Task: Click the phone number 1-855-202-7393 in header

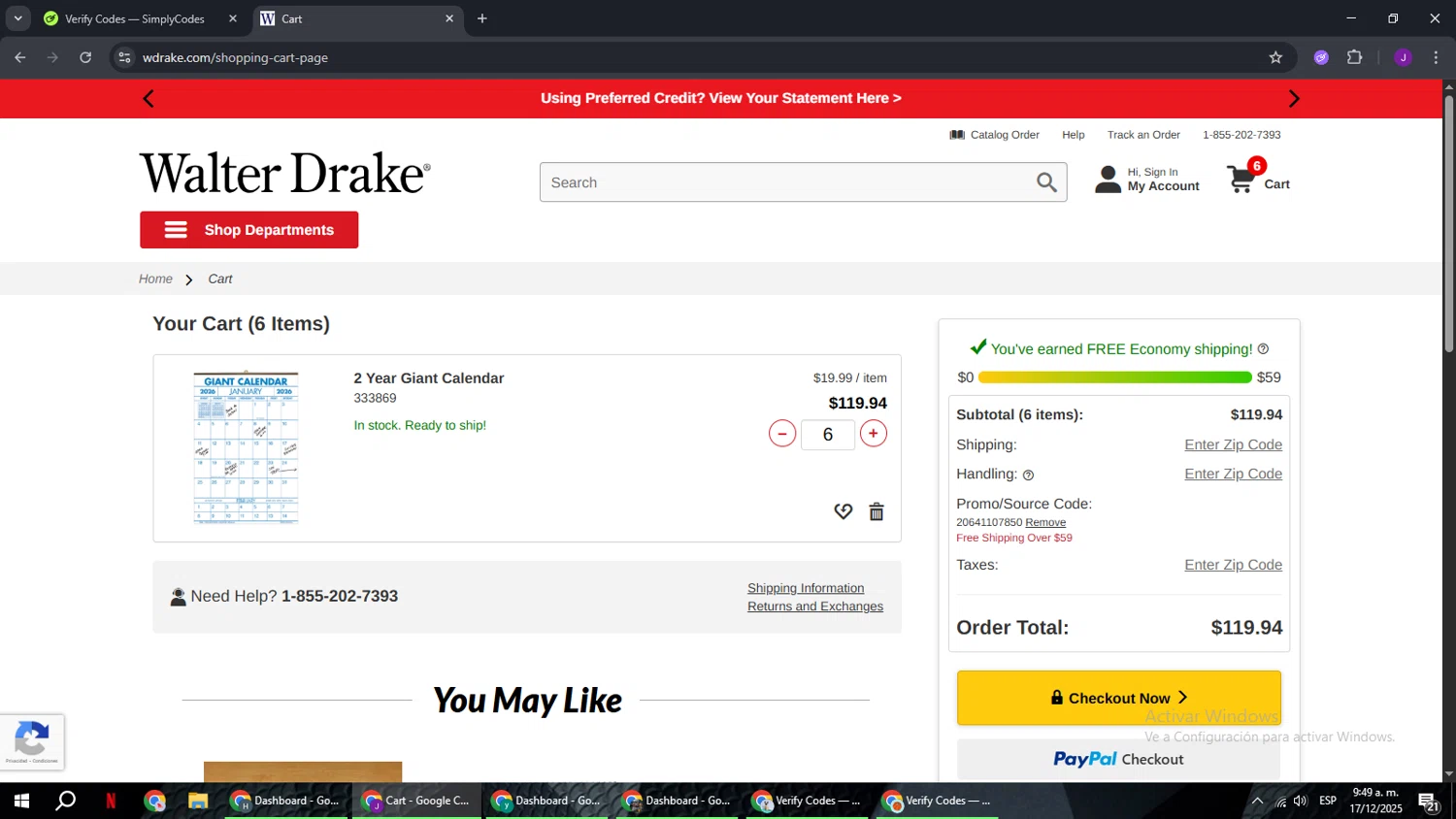Action: [1241, 135]
